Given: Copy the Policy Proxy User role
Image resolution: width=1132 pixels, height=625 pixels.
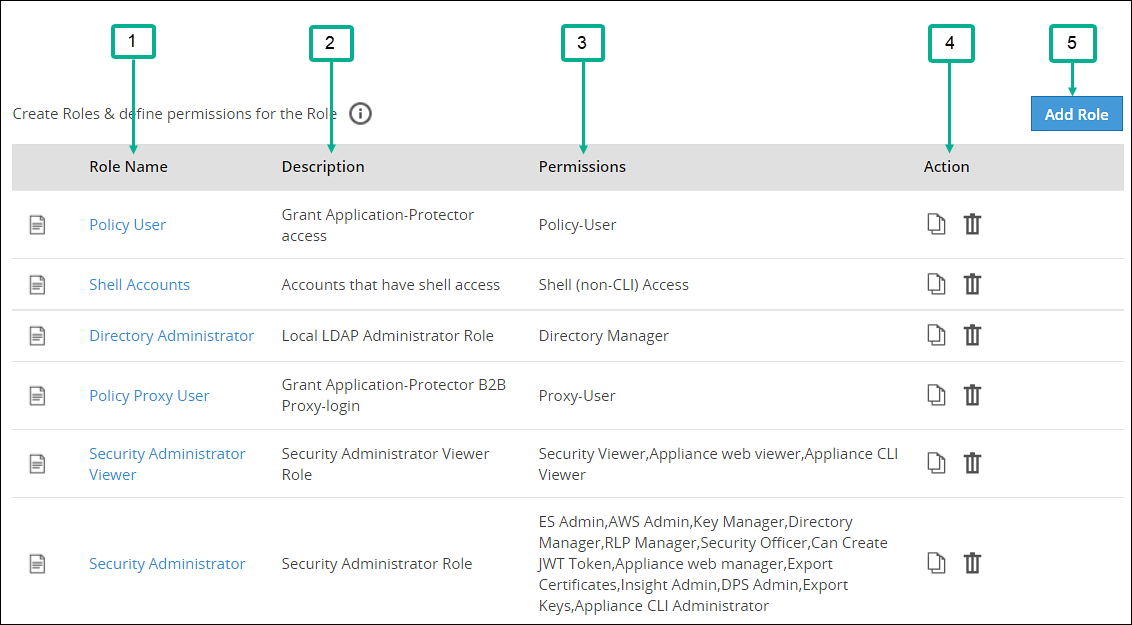Looking at the screenshot, I should point(936,395).
